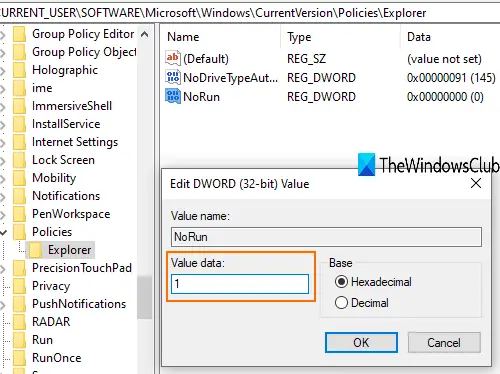Click the Value name field showing NoRun
The image size is (500, 374).
tap(326, 237)
